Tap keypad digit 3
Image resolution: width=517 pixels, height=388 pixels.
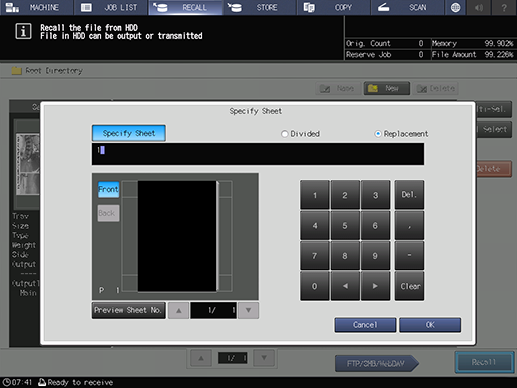pyautogui.click(x=375, y=195)
